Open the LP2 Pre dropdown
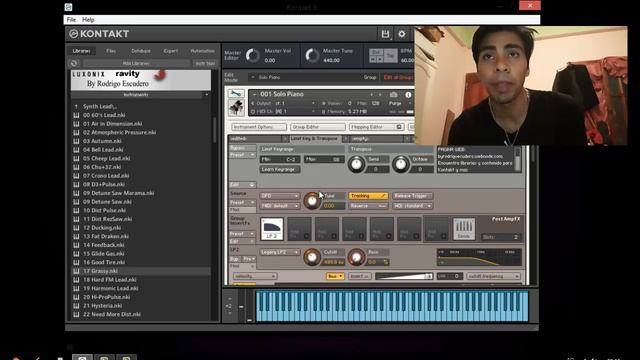 [x=249, y=259]
